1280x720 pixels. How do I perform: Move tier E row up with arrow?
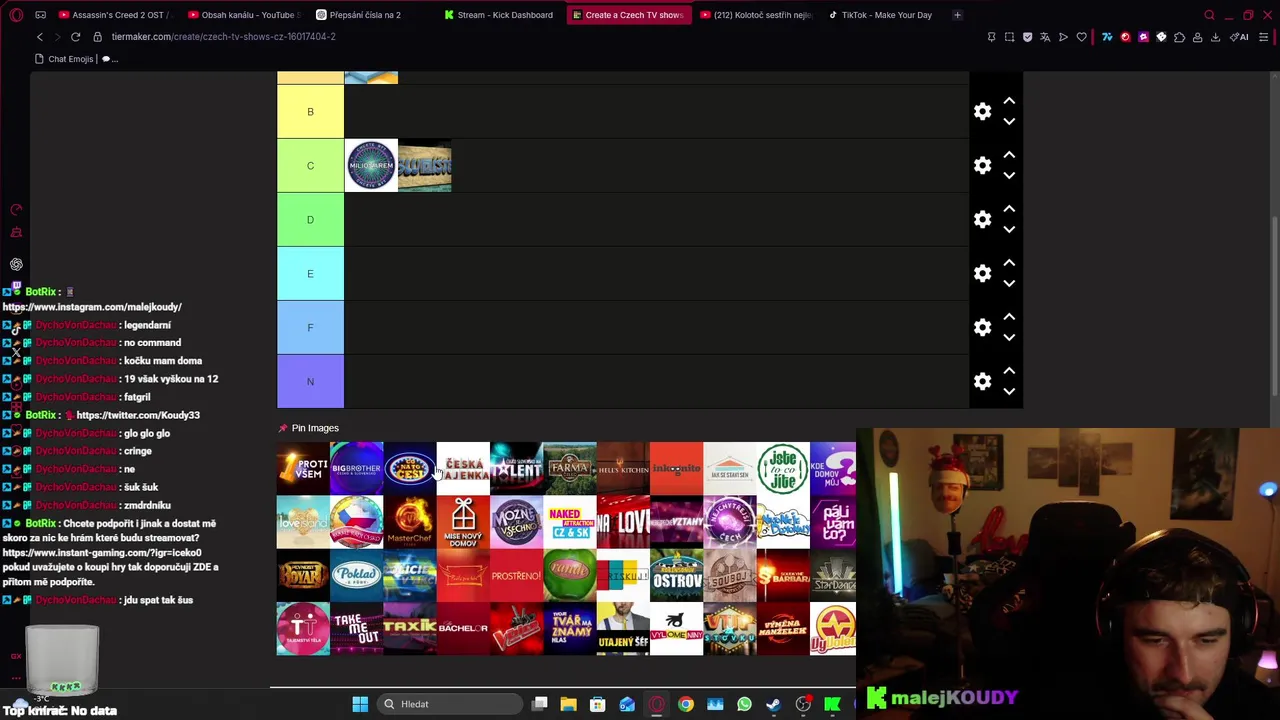click(1009, 263)
